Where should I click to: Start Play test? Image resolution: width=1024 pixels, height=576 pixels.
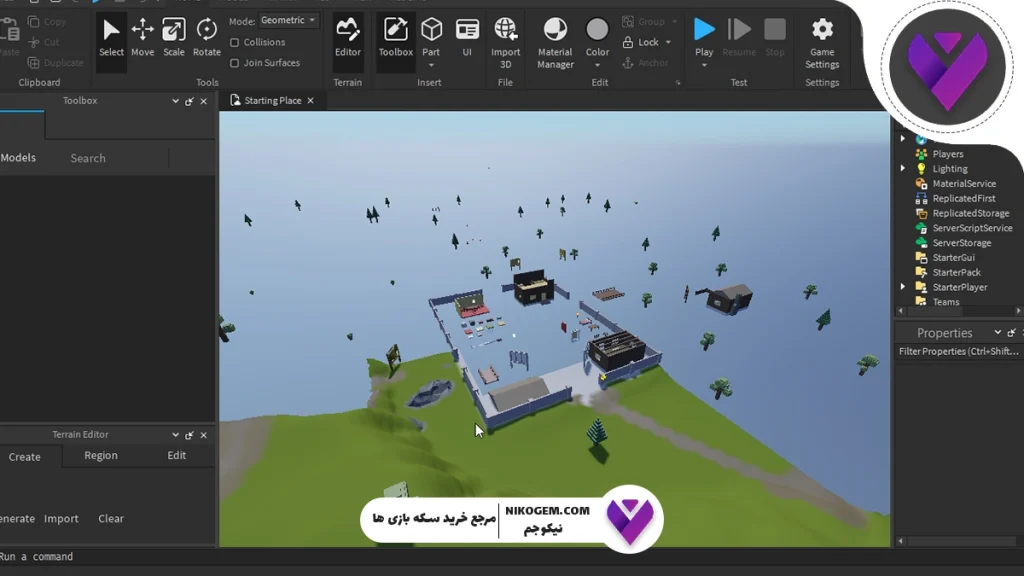click(704, 36)
